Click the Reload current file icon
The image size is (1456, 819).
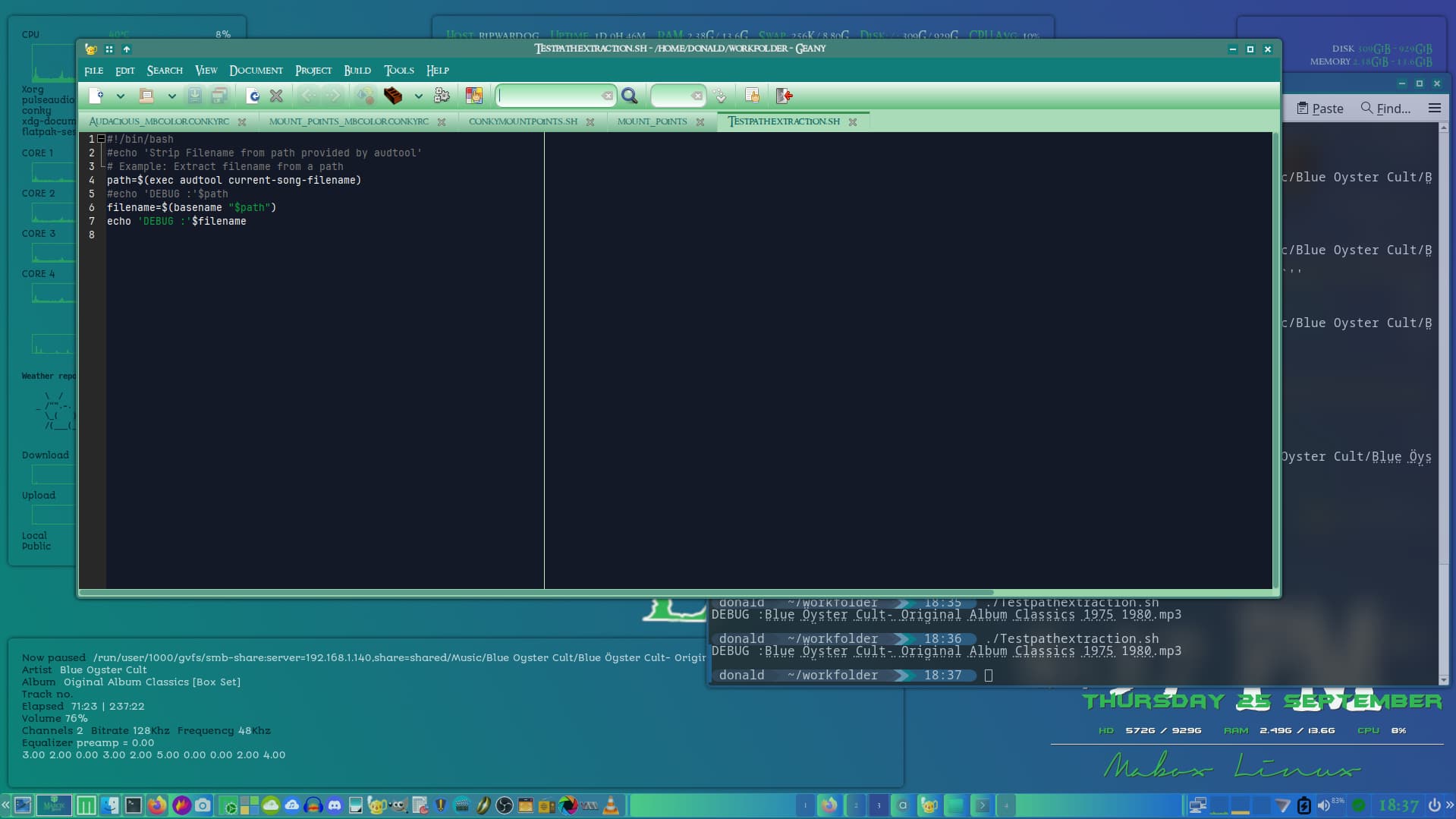point(253,96)
